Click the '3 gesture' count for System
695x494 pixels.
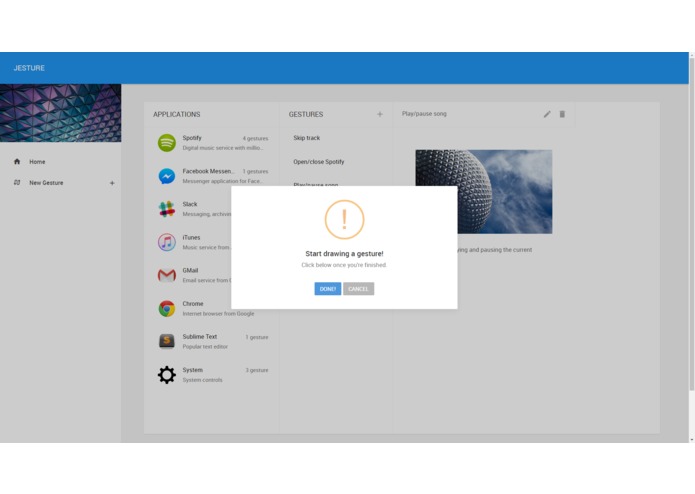(257, 370)
